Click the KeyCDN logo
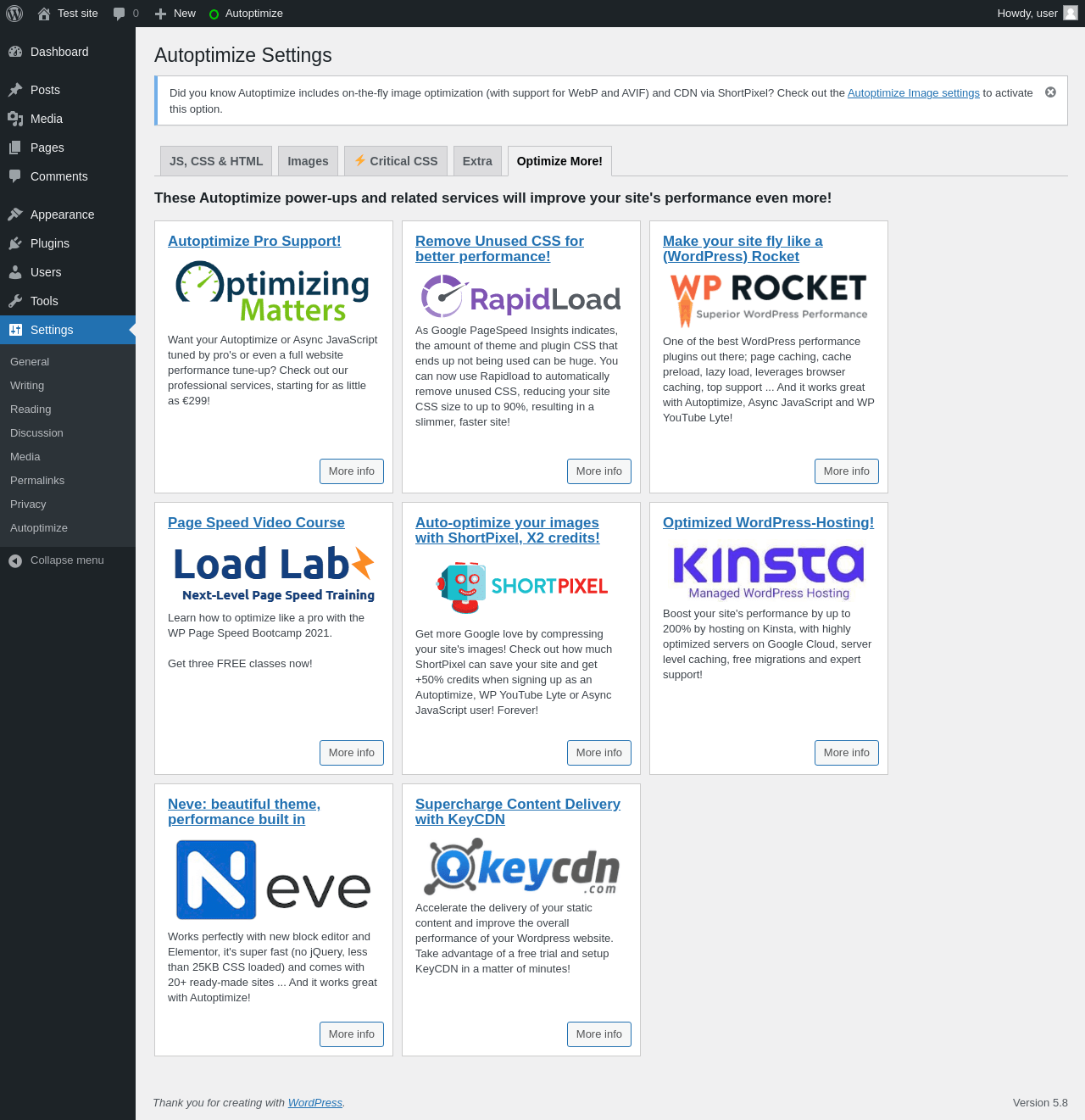The height and width of the screenshot is (1120, 1085). click(521, 866)
